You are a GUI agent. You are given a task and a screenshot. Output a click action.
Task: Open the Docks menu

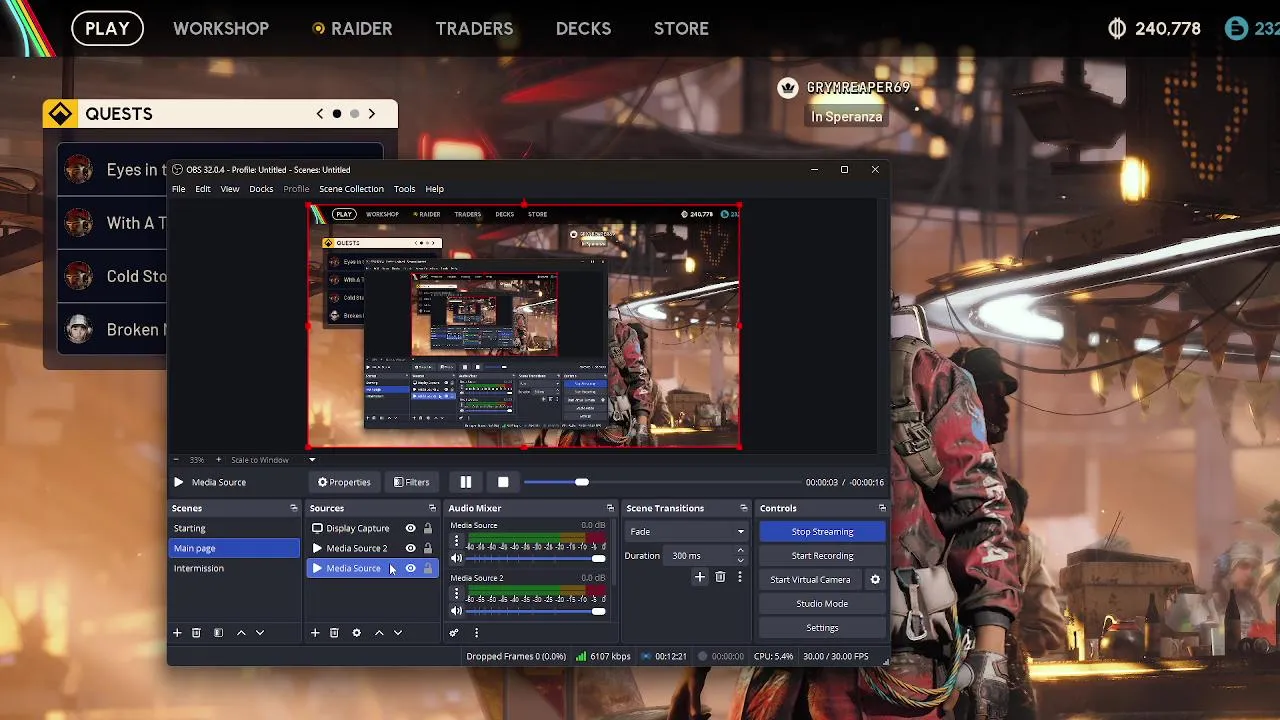tap(261, 189)
